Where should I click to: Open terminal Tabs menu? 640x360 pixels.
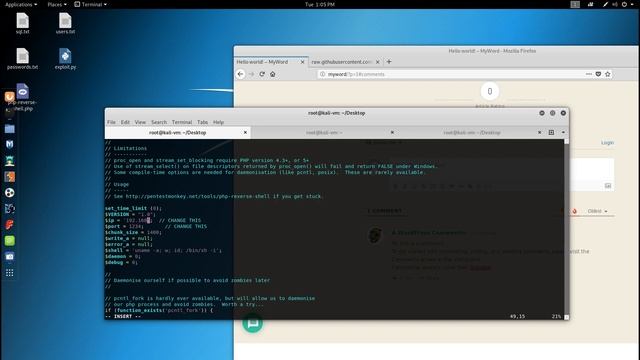pyautogui.click(x=202, y=122)
